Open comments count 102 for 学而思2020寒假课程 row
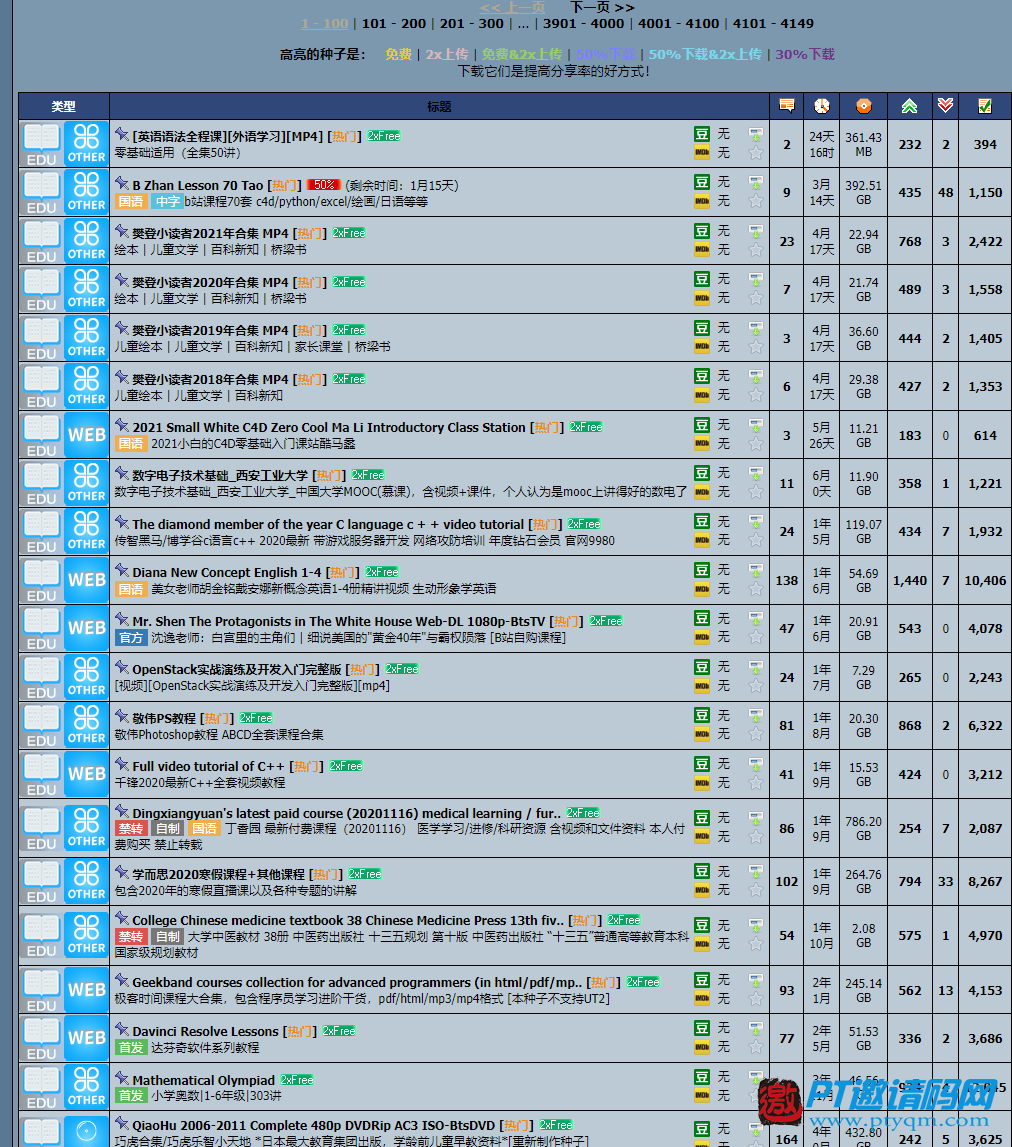Screen dimensions: 1012x1147 [x=787, y=881]
